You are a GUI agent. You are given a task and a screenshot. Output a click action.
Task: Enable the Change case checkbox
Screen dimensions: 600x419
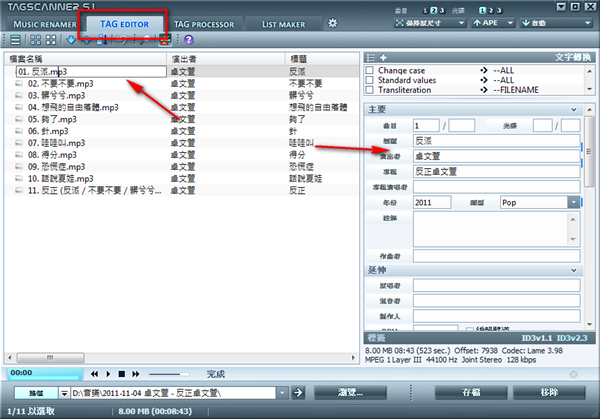coord(370,71)
